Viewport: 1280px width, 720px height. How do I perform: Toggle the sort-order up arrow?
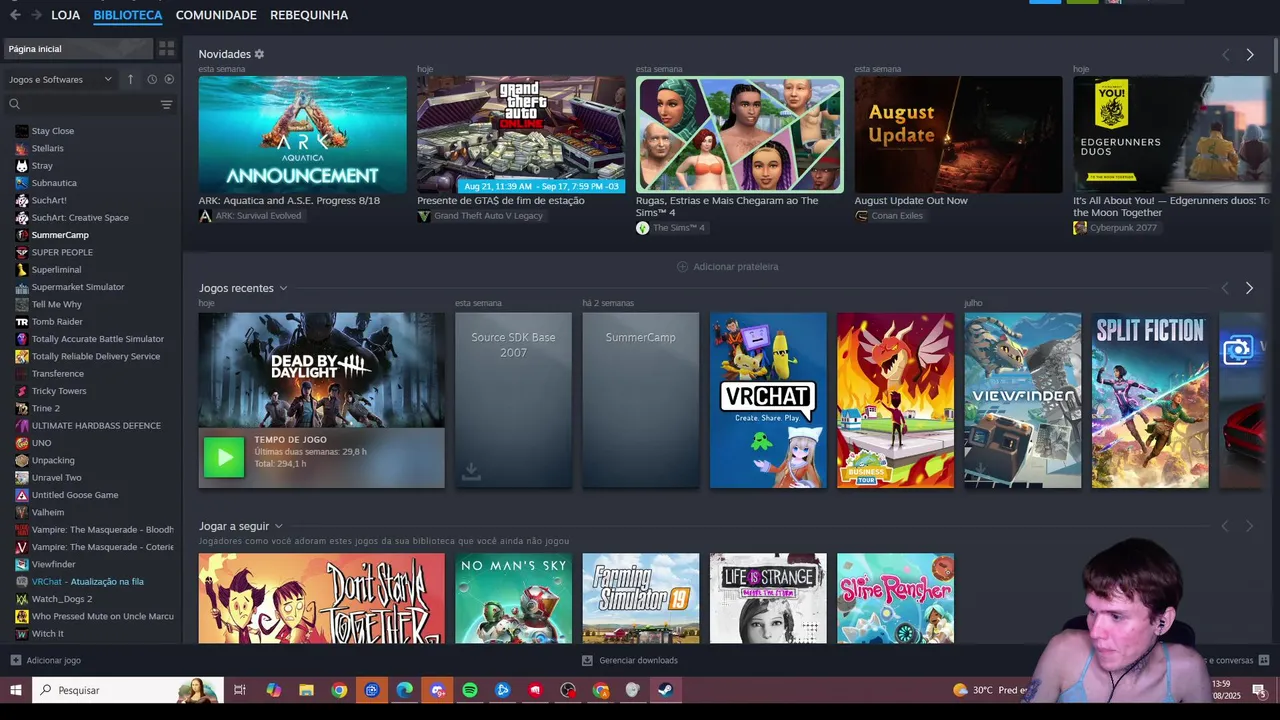130,79
